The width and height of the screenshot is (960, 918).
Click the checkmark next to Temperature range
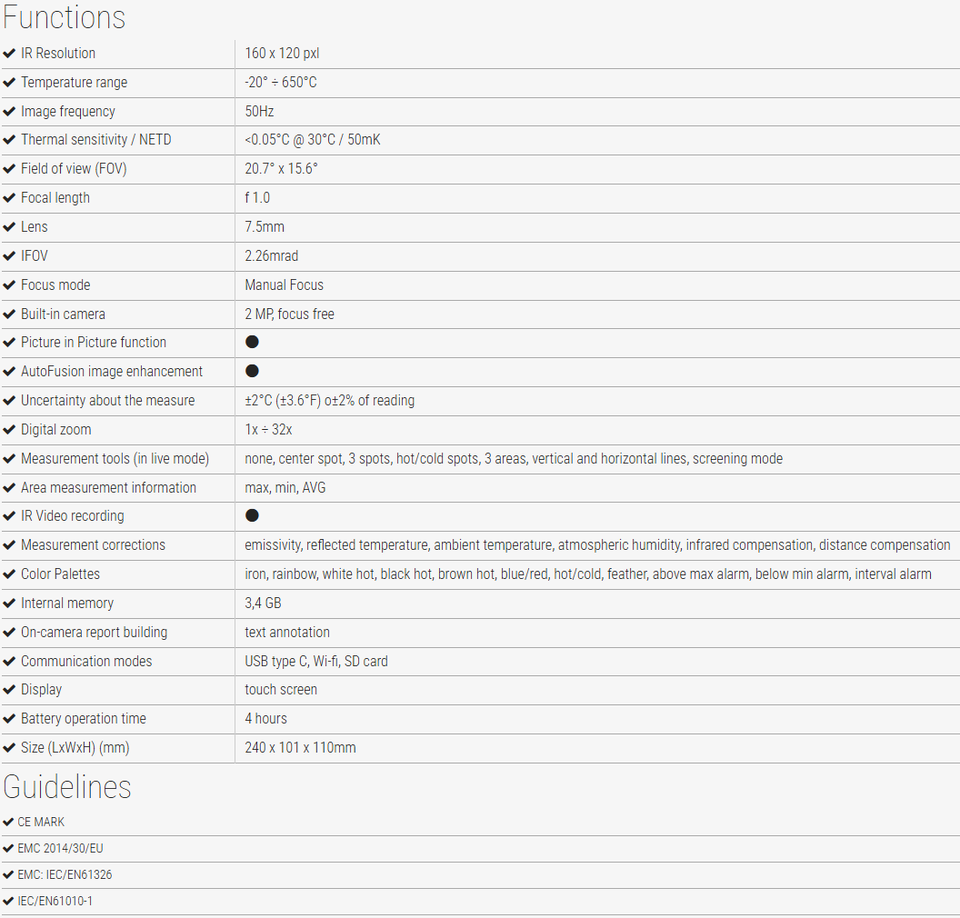[9, 82]
